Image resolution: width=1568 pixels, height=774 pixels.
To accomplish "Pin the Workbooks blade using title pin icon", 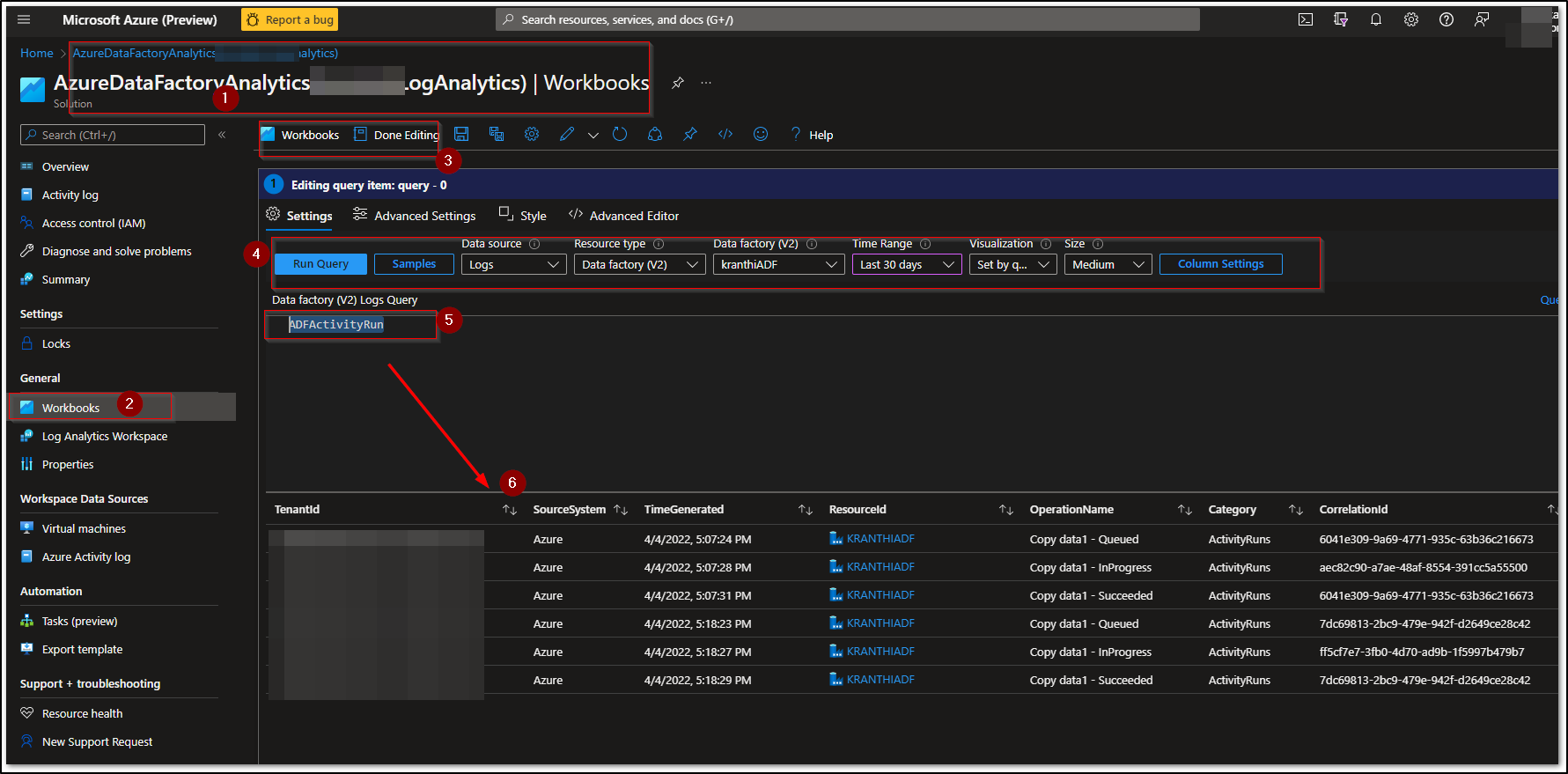I will tap(678, 83).
